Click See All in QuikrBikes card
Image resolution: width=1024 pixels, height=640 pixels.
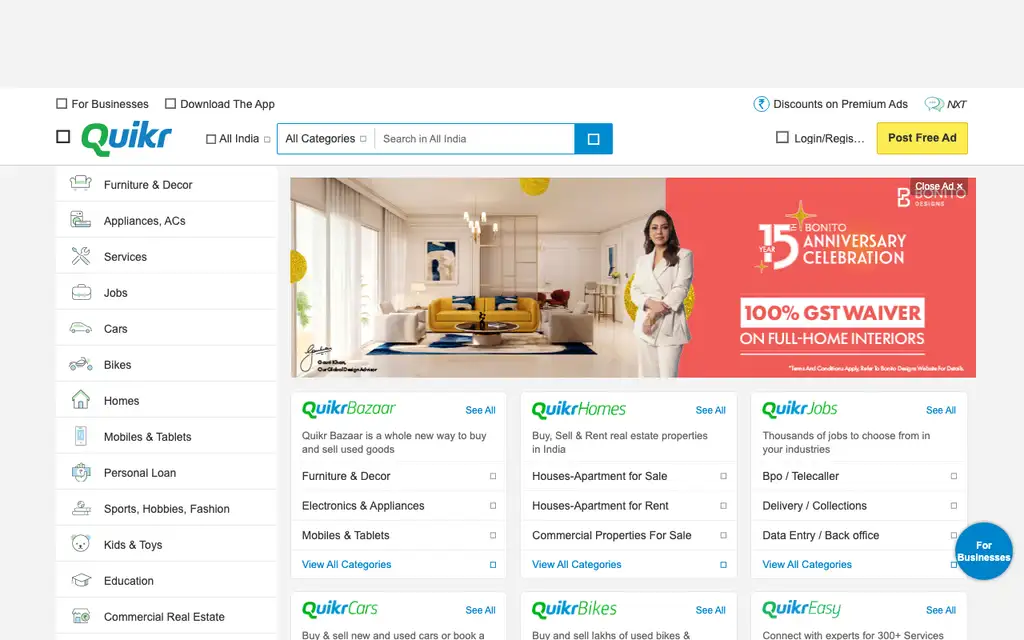[711, 610]
